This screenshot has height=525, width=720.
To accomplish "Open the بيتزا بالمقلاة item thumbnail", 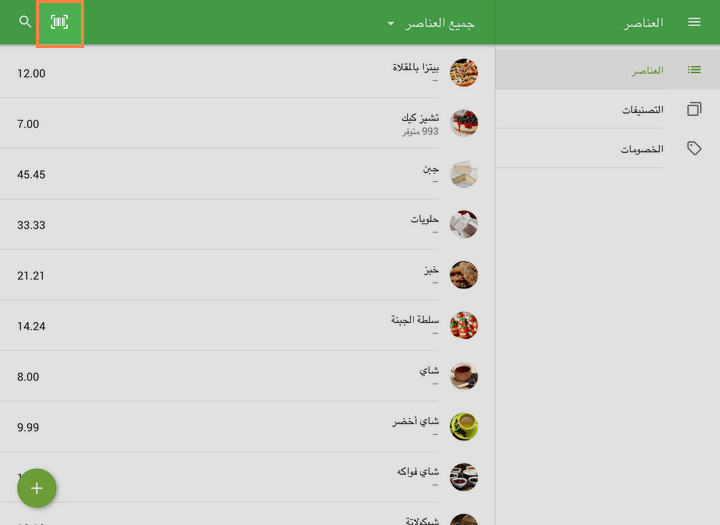I will tap(463, 73).
